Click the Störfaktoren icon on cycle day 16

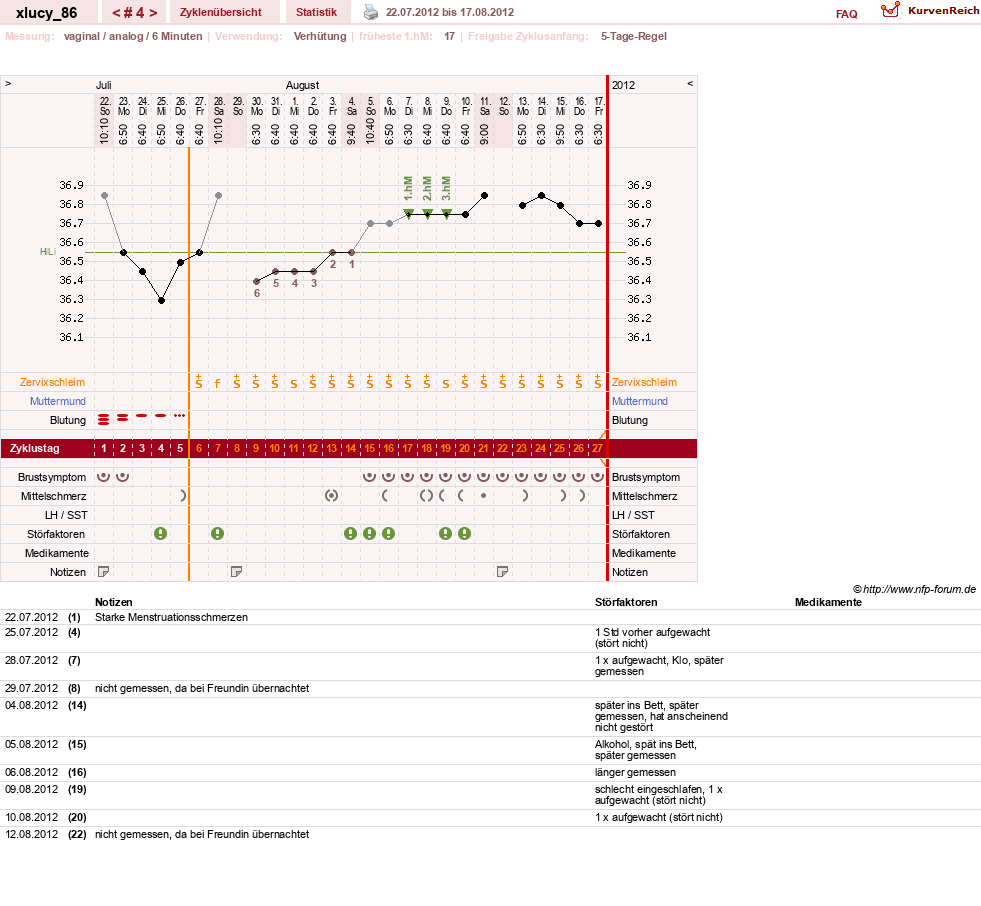tap(389, 534)
